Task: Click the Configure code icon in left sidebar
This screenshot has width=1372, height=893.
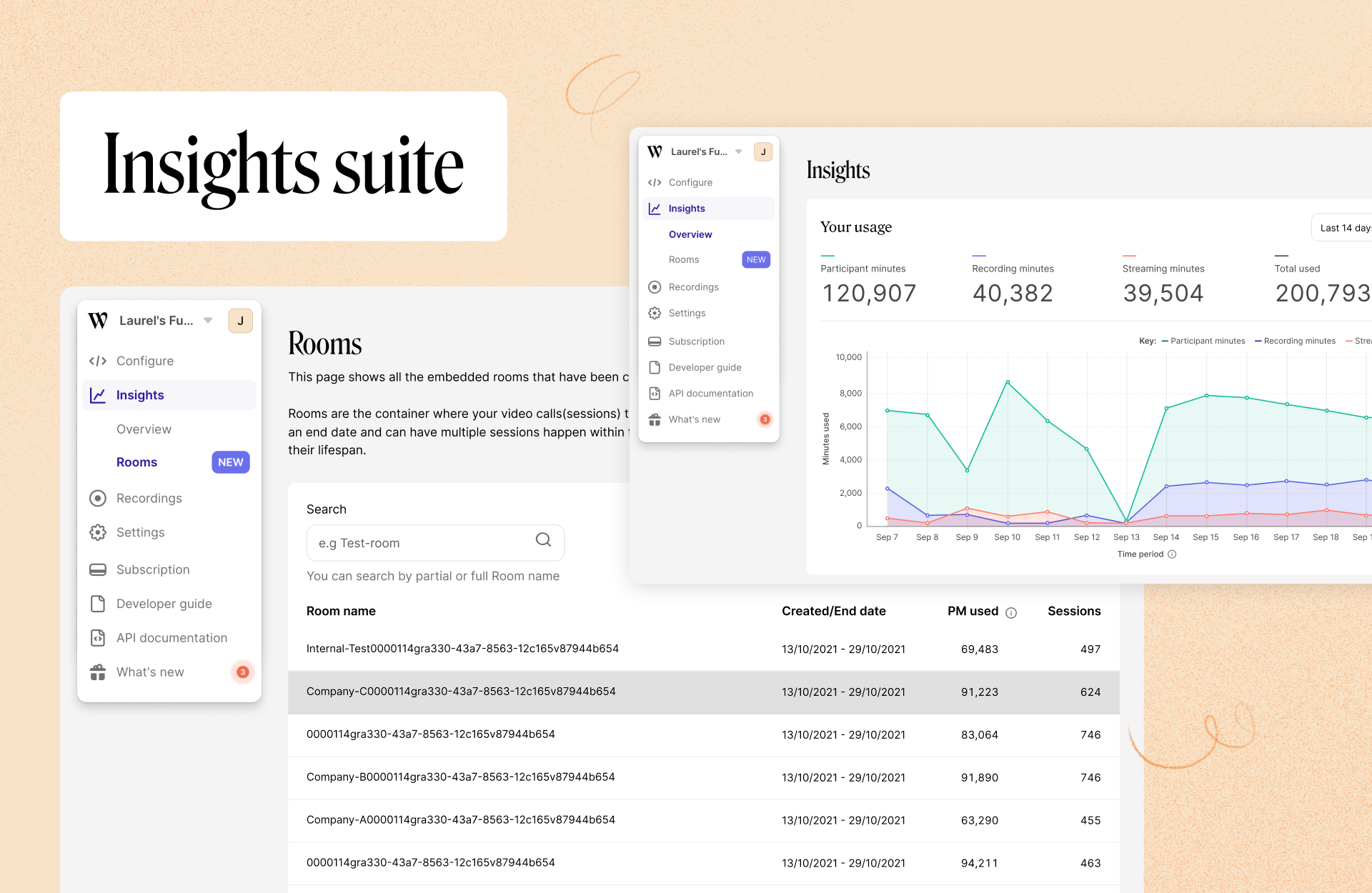Action: pyautogui.click(x=98, y=361)
